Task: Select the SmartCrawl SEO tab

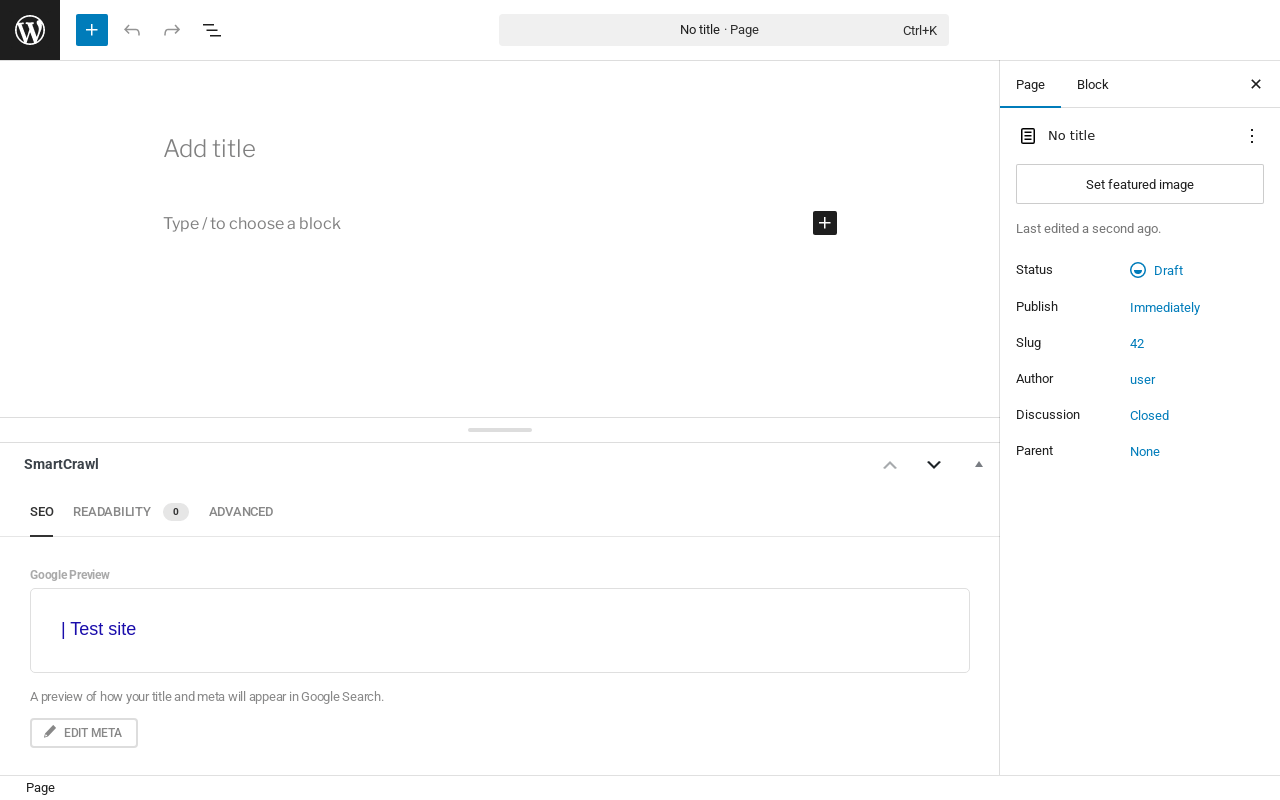Action: point(42,512)
